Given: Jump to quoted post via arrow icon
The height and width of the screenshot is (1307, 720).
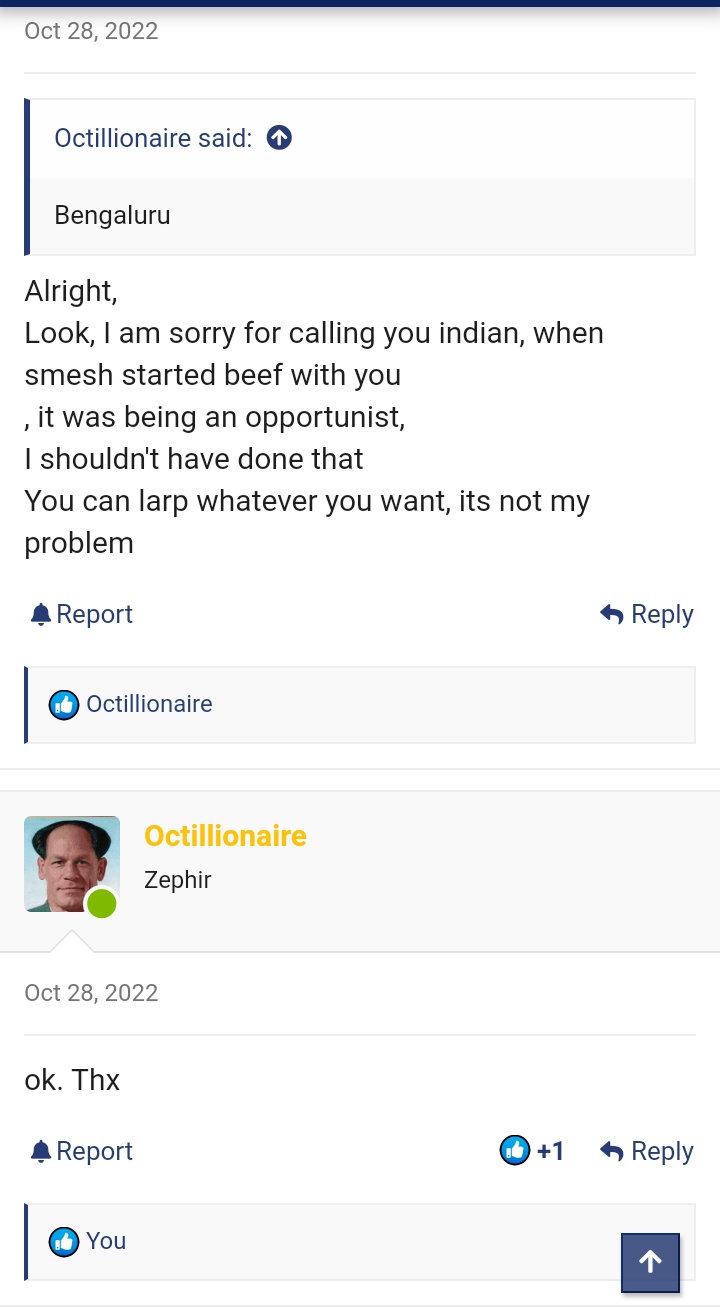Looking at the screenshot, I should tap(279, 138).
